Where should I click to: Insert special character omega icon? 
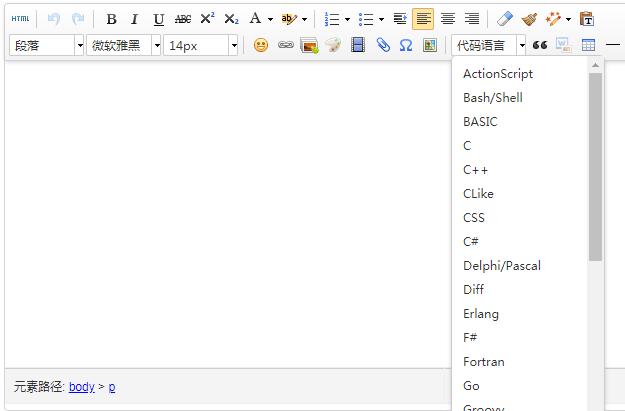click(x=406, y=45)
